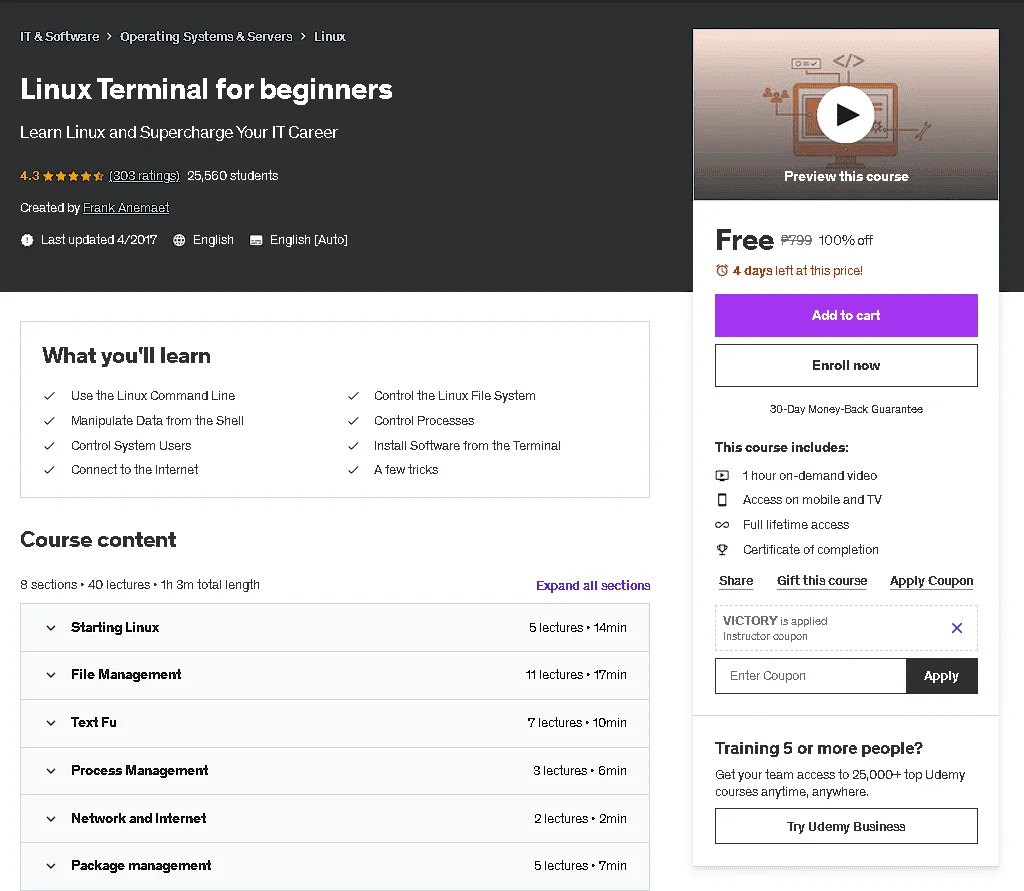Click the Add to cart button
This screenshot has width=1024, height=891.
846,316
